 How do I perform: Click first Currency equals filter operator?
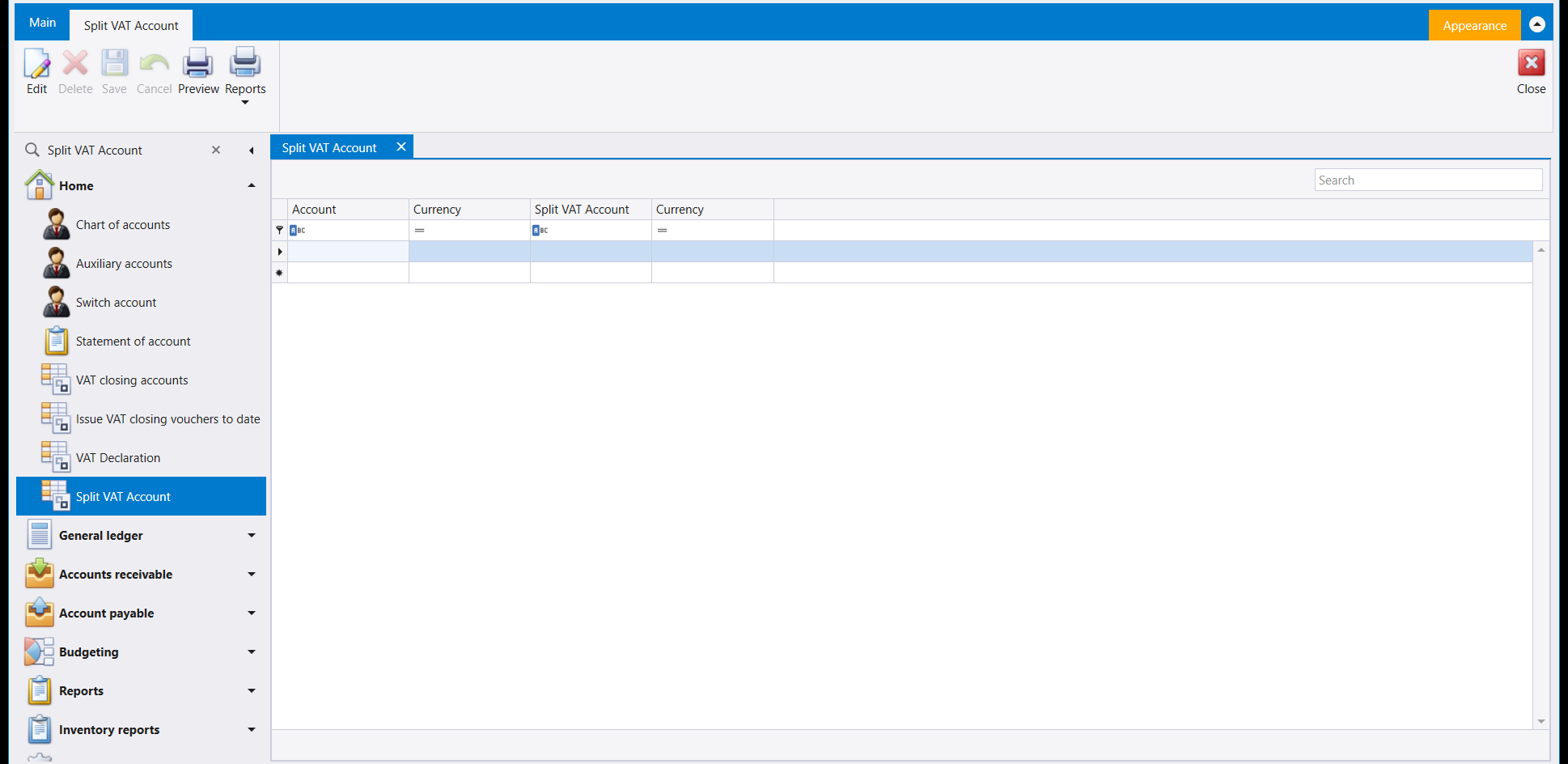(420, 231)
